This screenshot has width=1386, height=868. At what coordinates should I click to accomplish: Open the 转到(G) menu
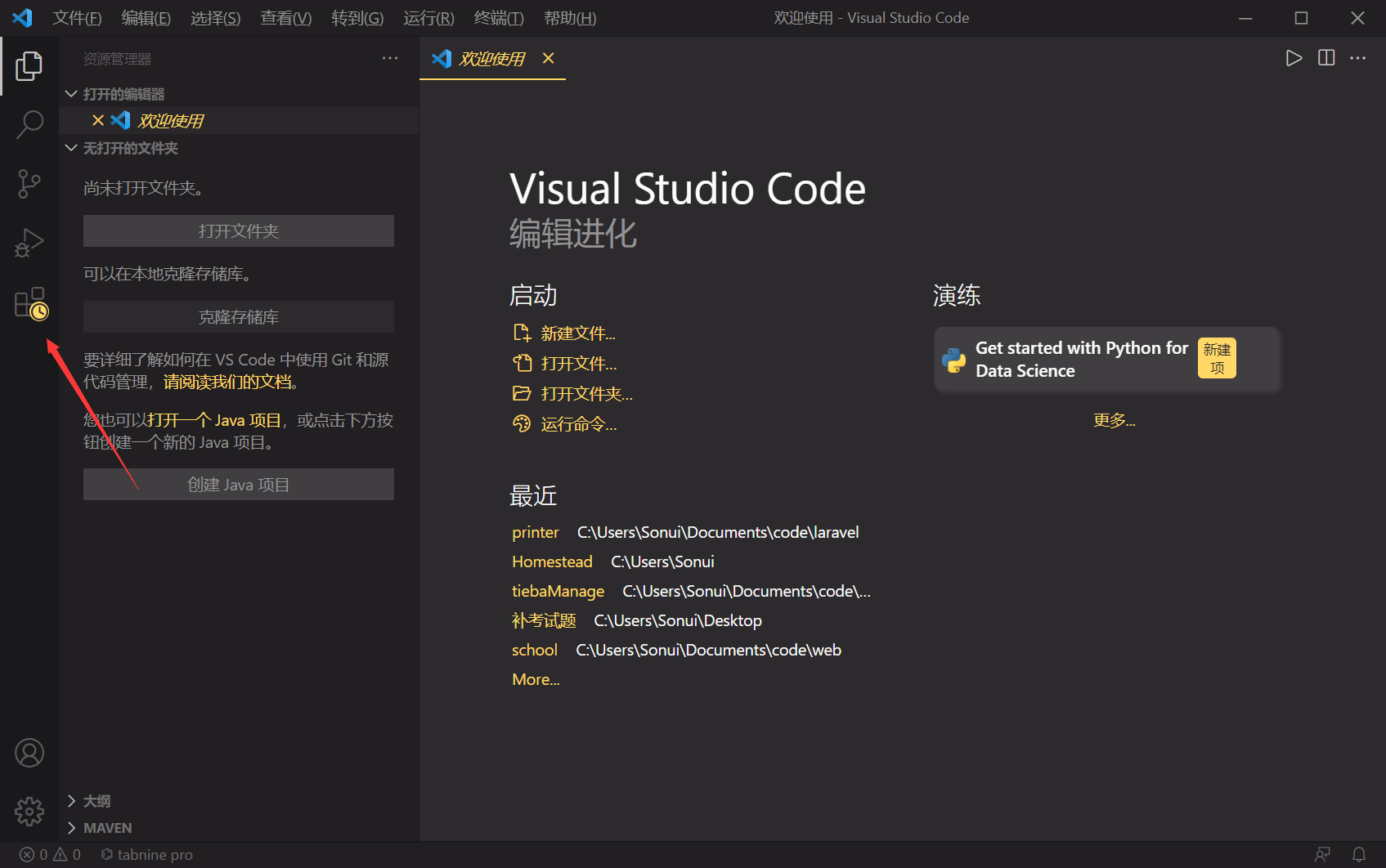(x=357, y=18)
